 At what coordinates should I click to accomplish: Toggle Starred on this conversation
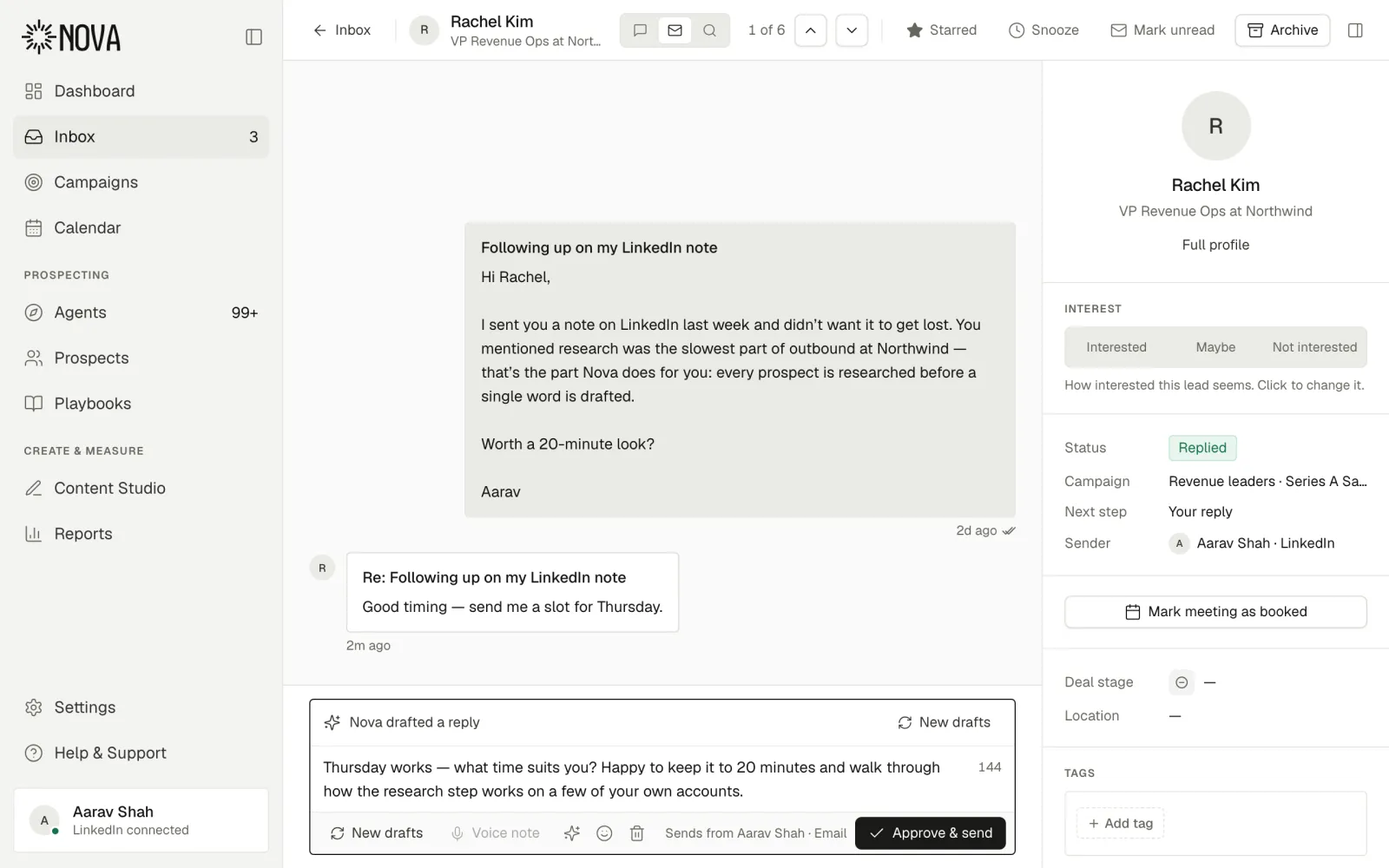click(941, 30)
